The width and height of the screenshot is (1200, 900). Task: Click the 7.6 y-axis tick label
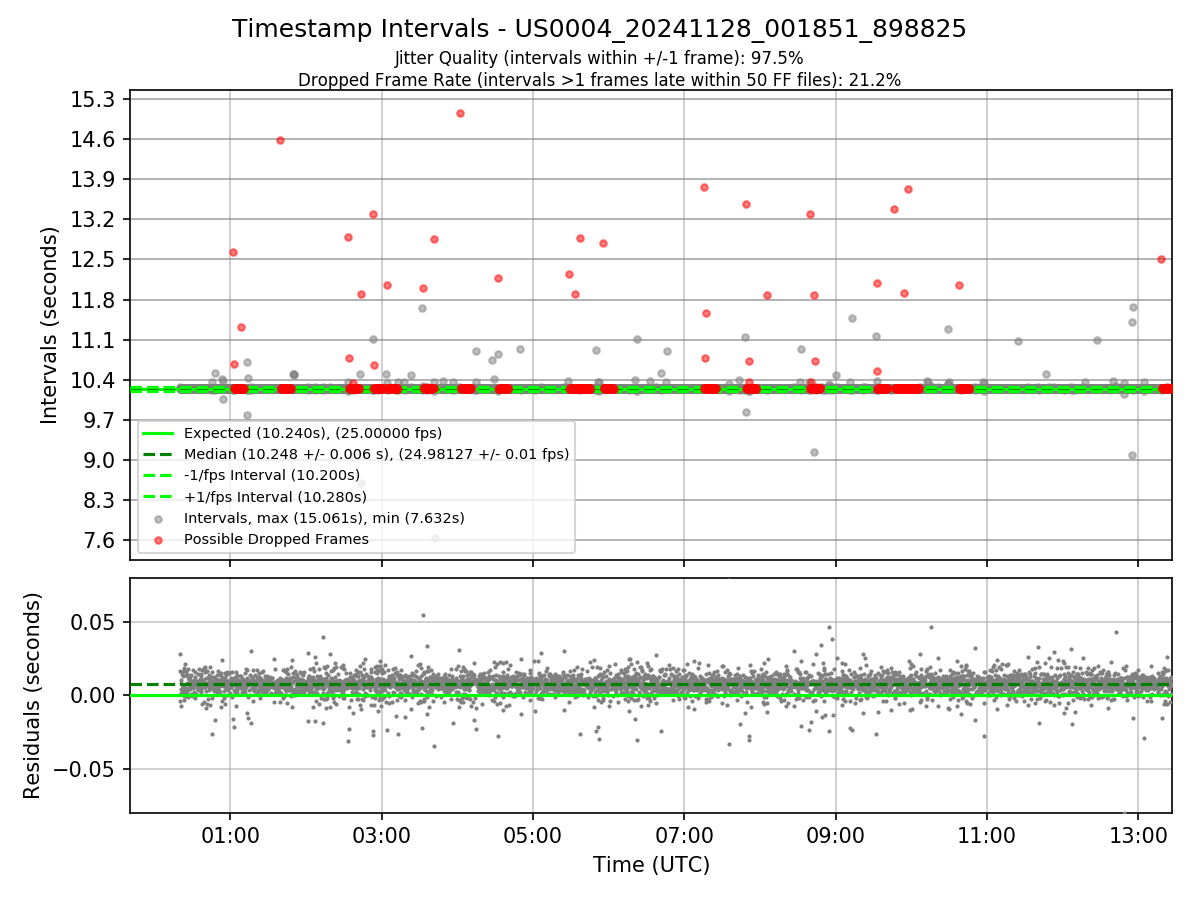point(101,540)
